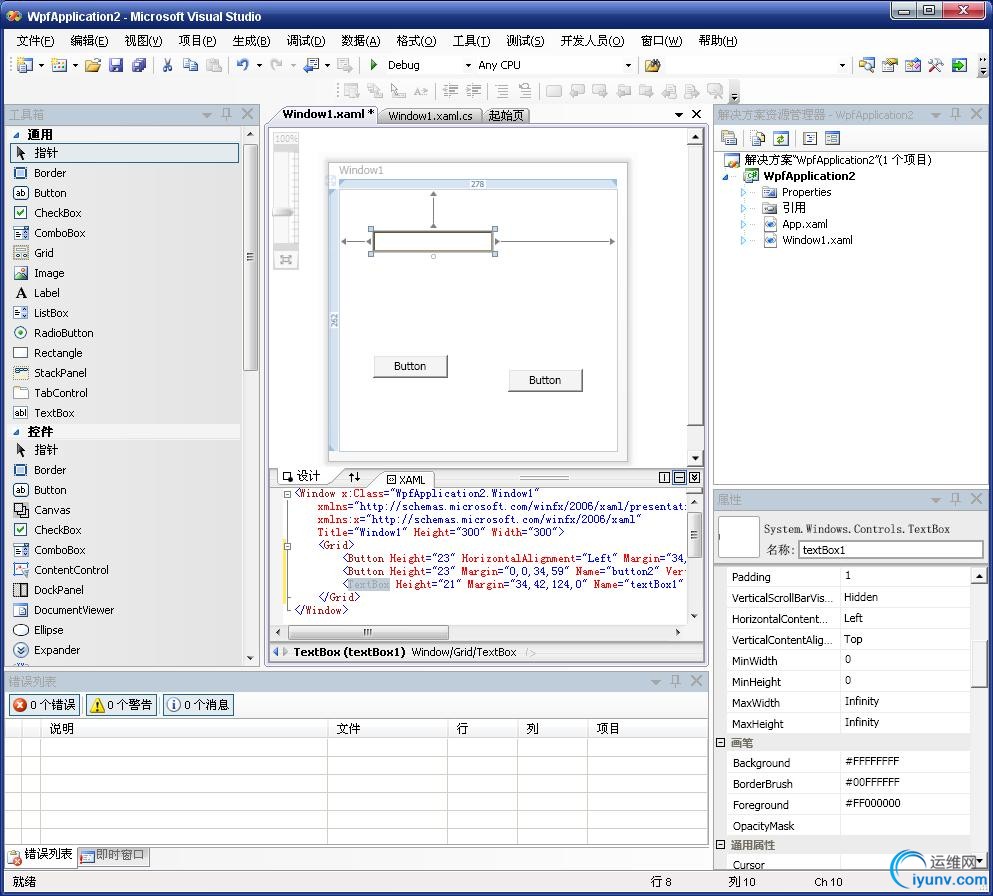Expand the Window1.xaml tree node
This screenshot has width=993, height=896.
743,240
